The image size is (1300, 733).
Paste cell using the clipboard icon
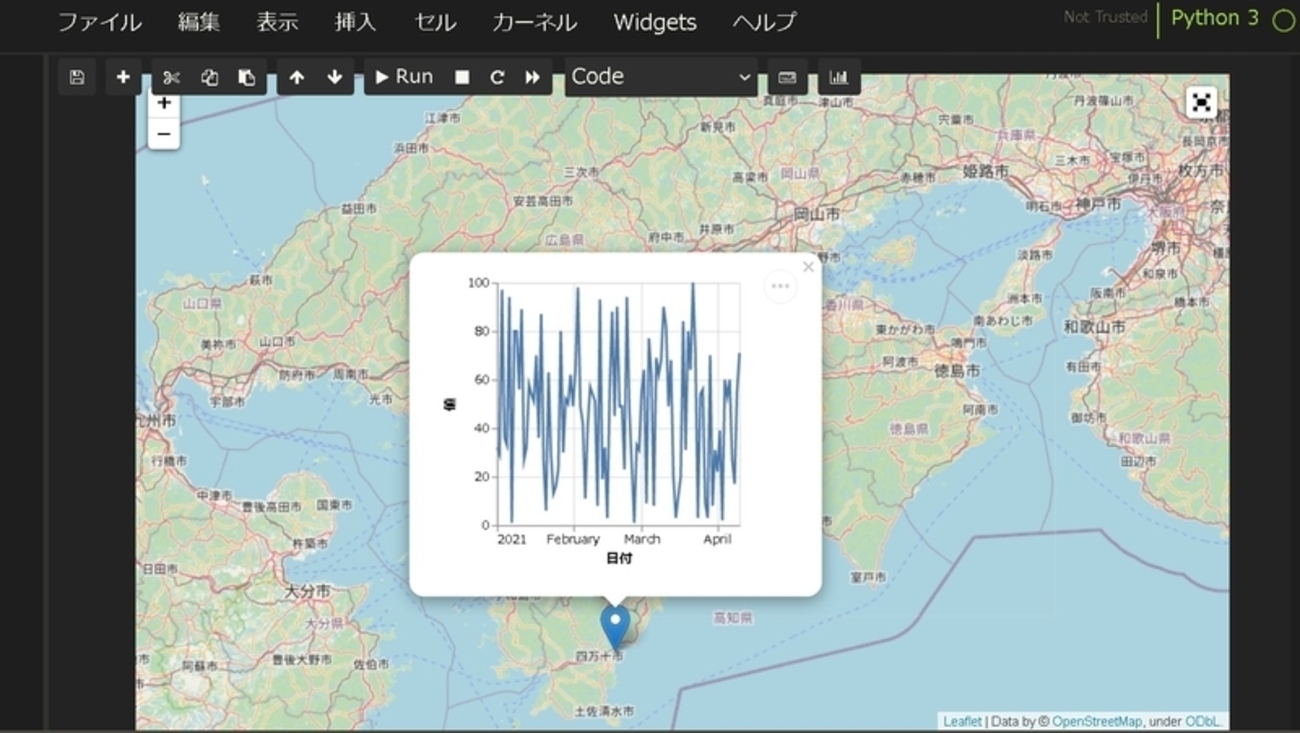pos(246,77)
